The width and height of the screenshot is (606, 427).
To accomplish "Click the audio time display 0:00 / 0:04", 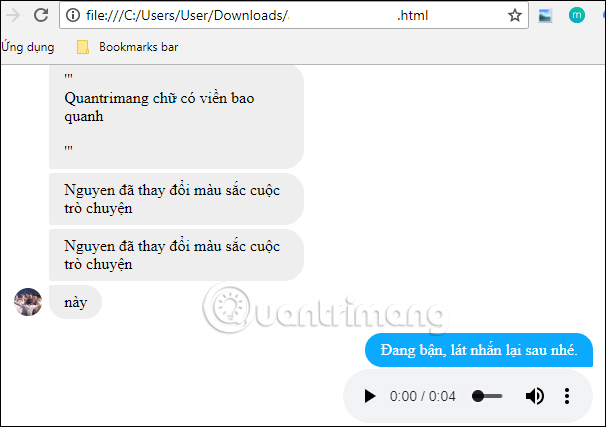I will coord(422,396).
